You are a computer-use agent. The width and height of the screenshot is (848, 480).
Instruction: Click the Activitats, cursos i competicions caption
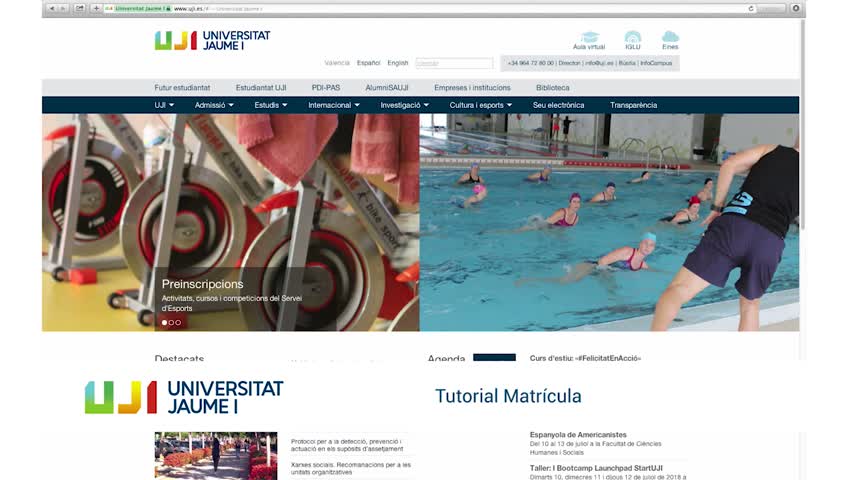click(x=231, y=303)
